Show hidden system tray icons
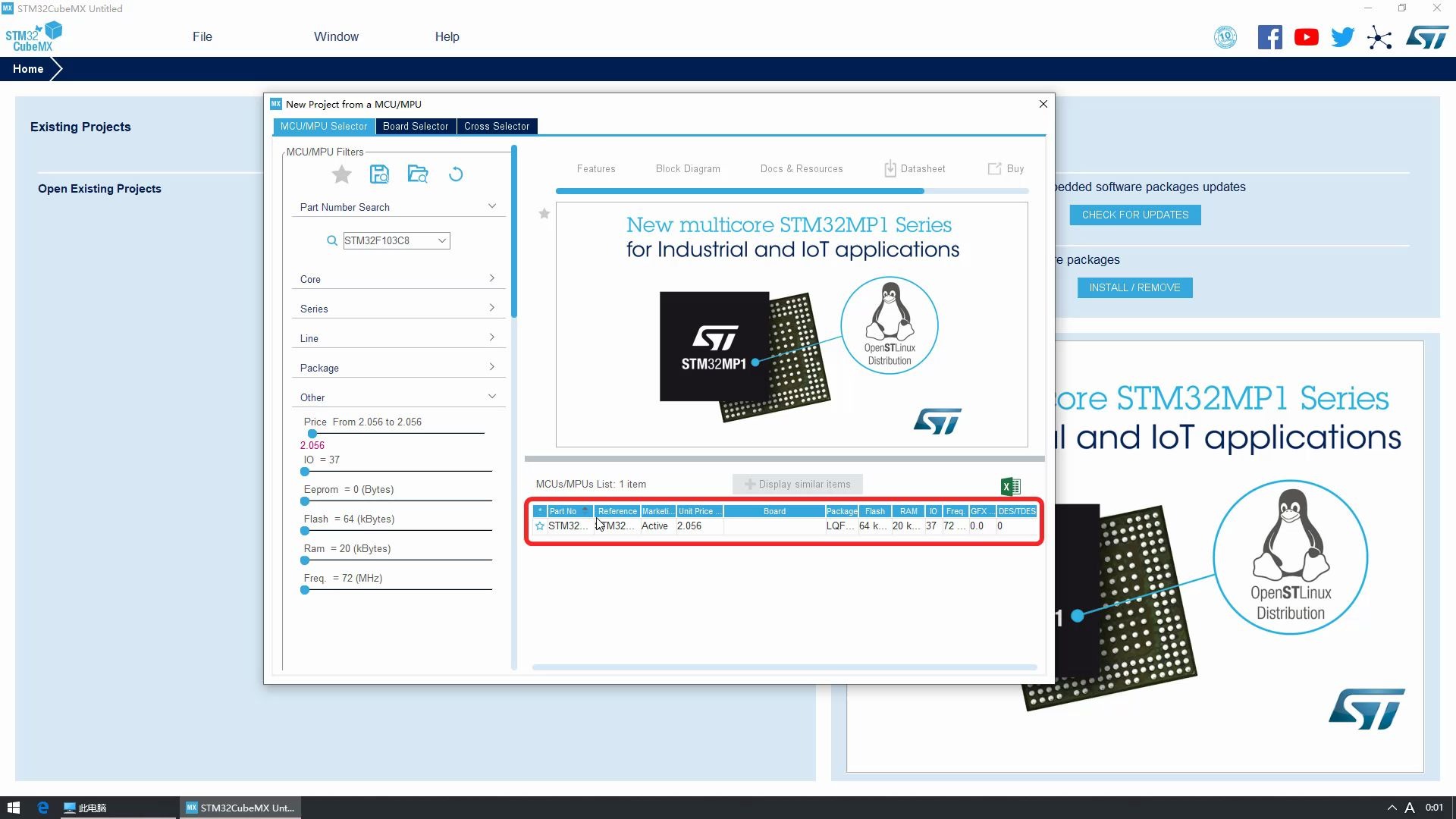Screen dimensions: 1456x819 pos(1392,808)
